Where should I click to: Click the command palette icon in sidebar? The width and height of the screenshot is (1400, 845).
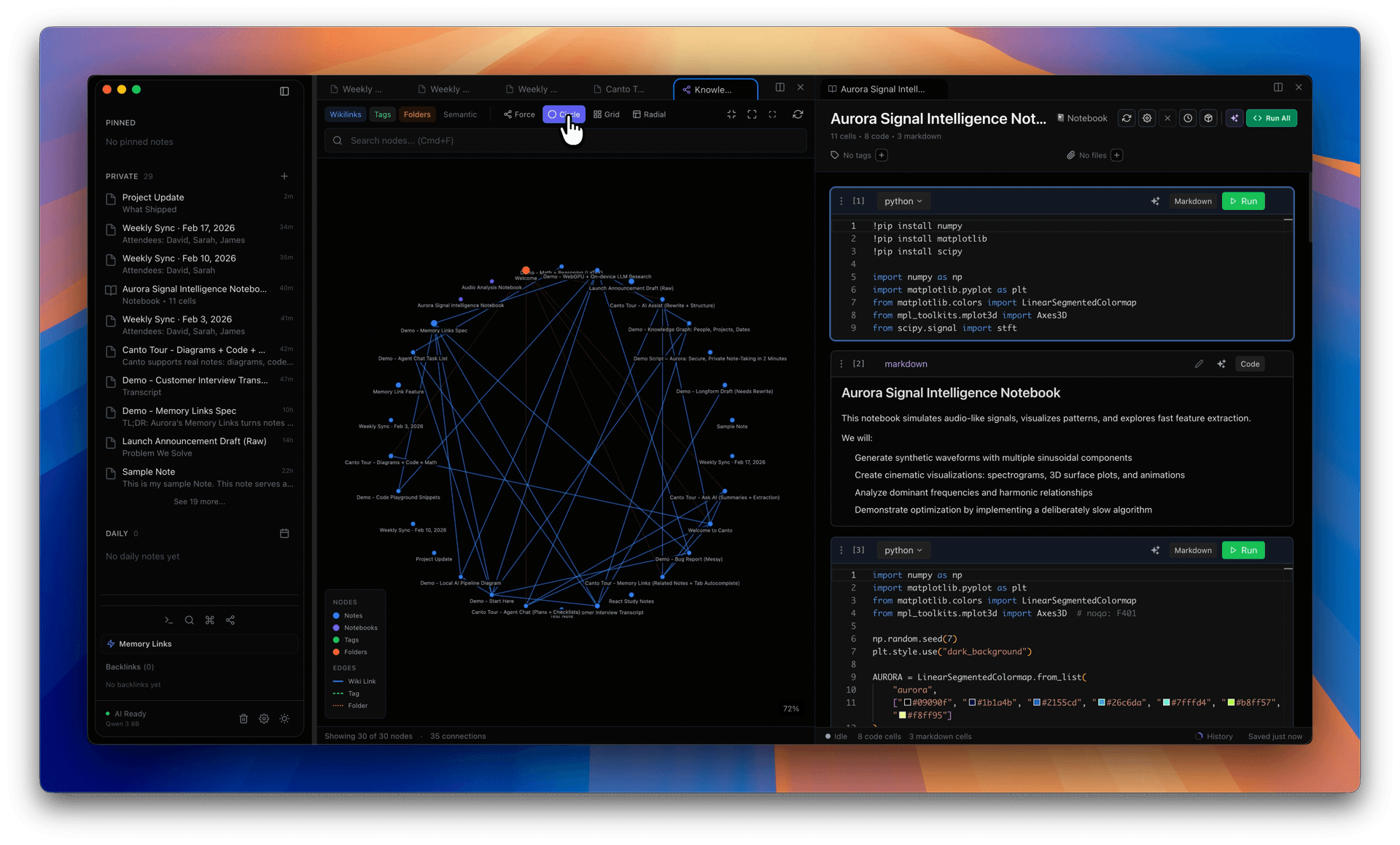(210, 620)
